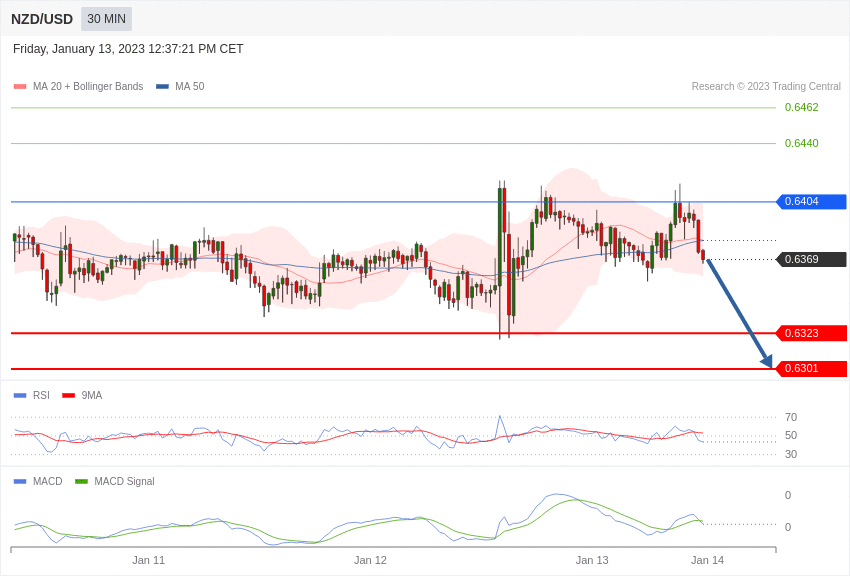Click the MA 20 + Bollinger Bands legend label

[x=88, y=86]
